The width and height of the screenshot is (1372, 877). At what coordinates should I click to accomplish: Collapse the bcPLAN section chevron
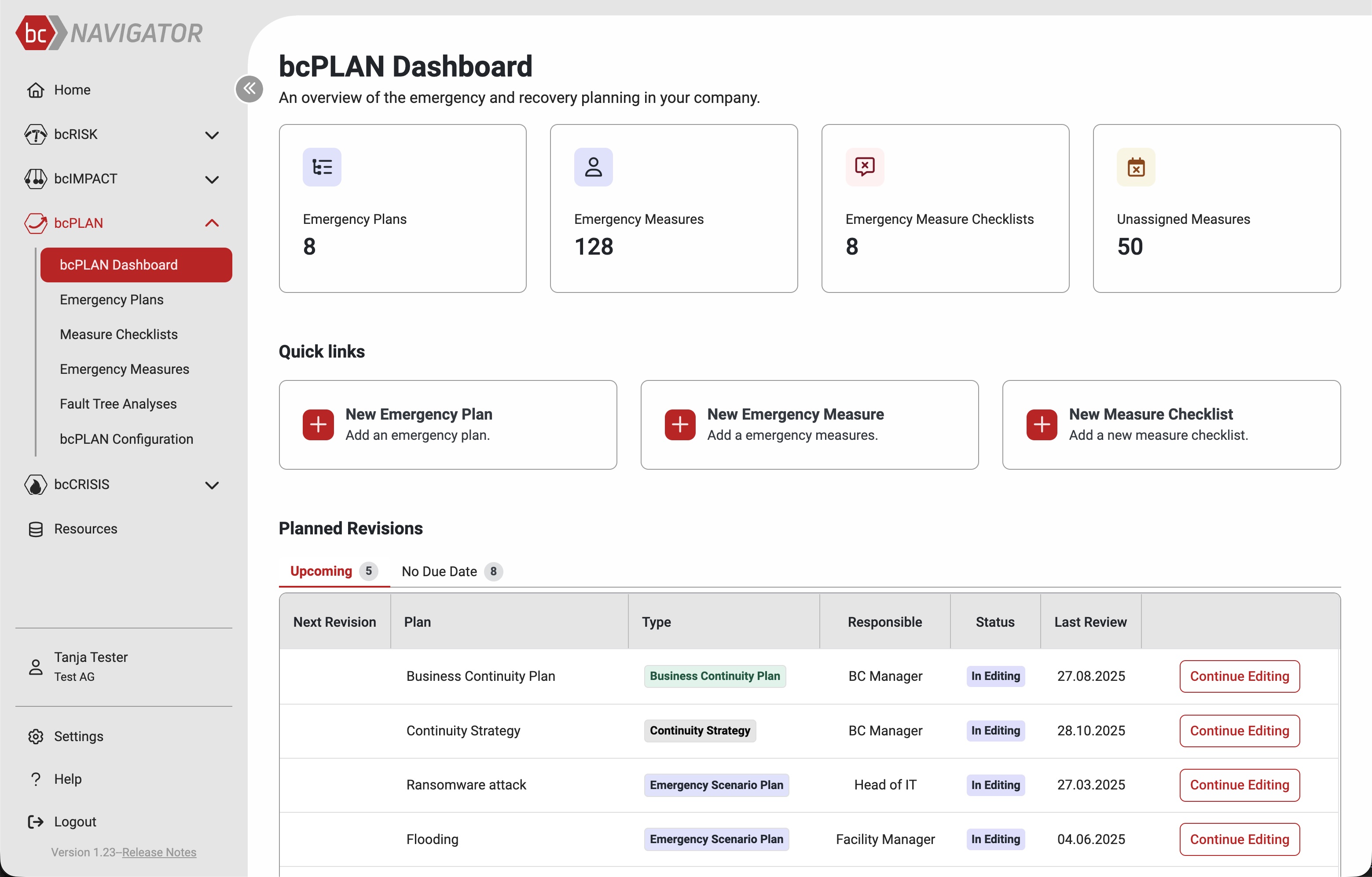(x=211, y=223)
